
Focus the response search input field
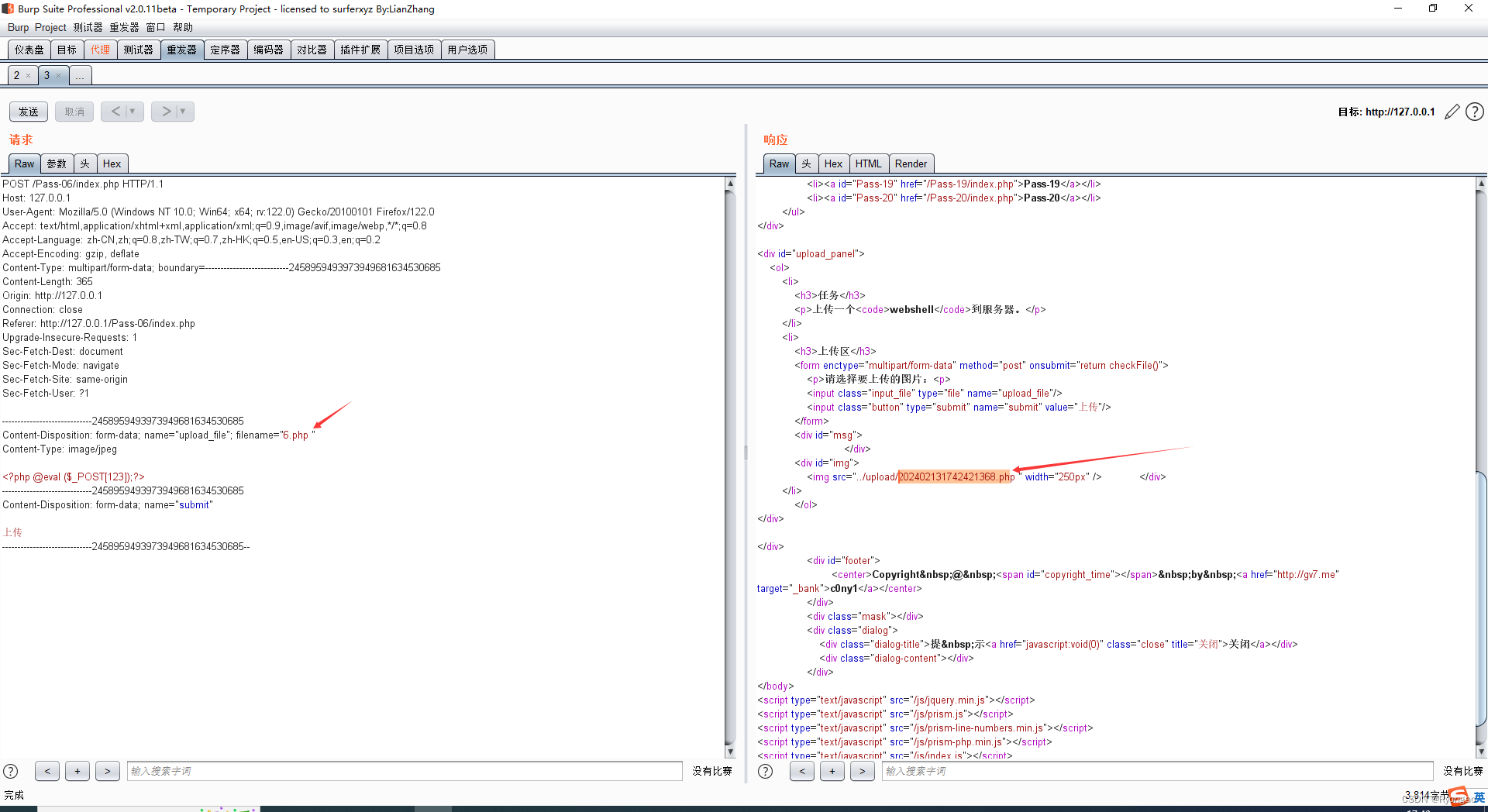tap(1157, 771)
